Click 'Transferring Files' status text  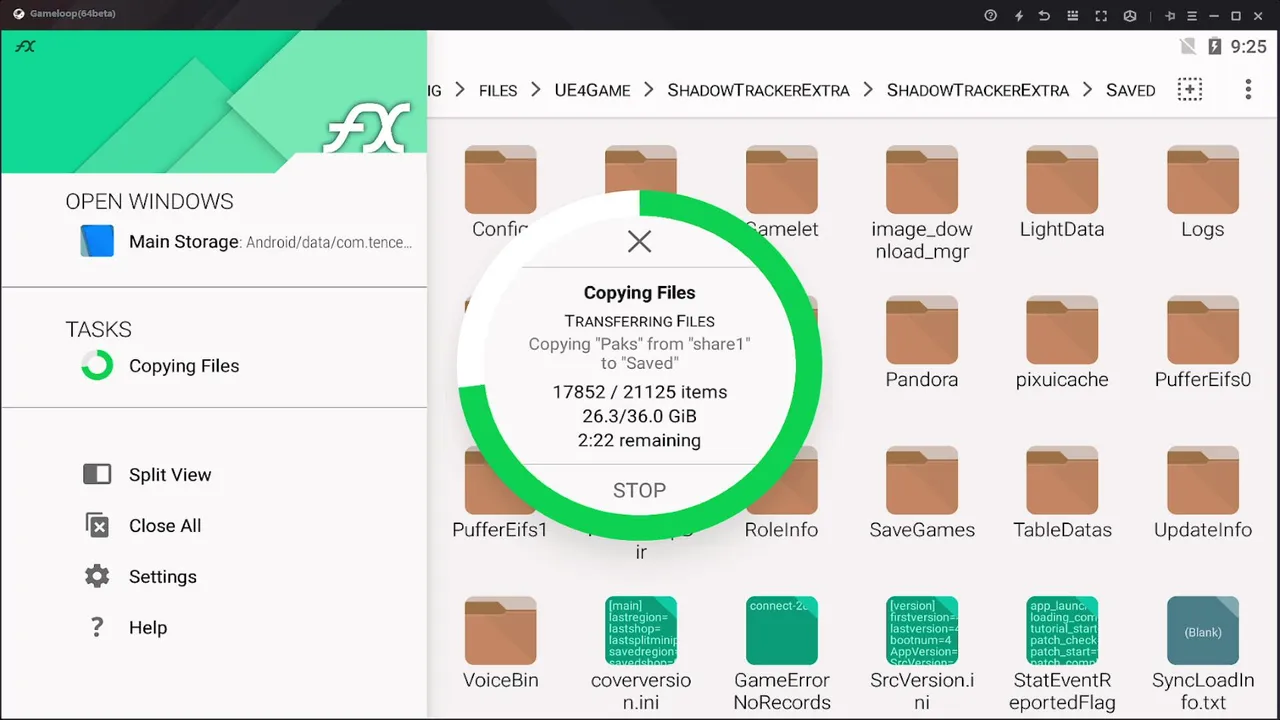639,321
